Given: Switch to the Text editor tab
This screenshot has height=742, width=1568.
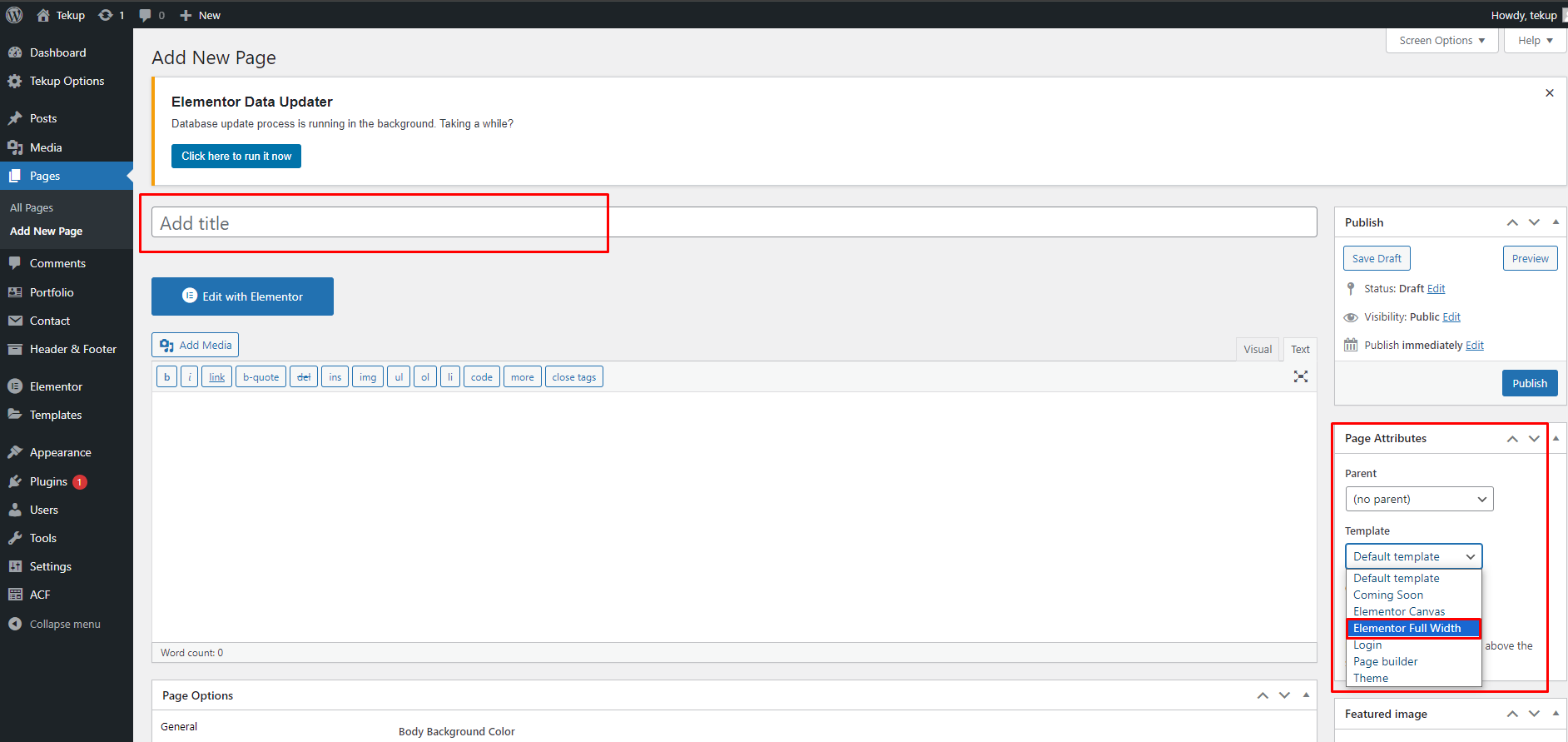Looking at the screenshot, I should 1300,349.
